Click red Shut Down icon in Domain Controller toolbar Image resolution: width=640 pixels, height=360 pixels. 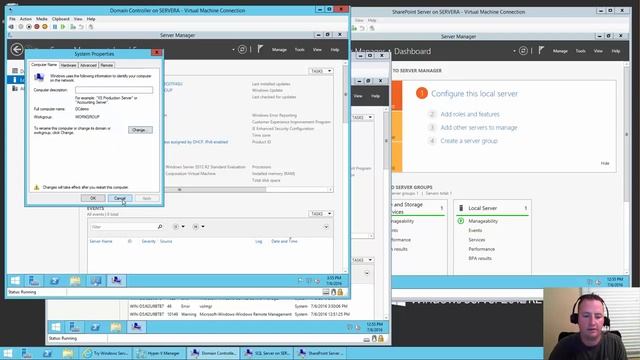[37, 27]
